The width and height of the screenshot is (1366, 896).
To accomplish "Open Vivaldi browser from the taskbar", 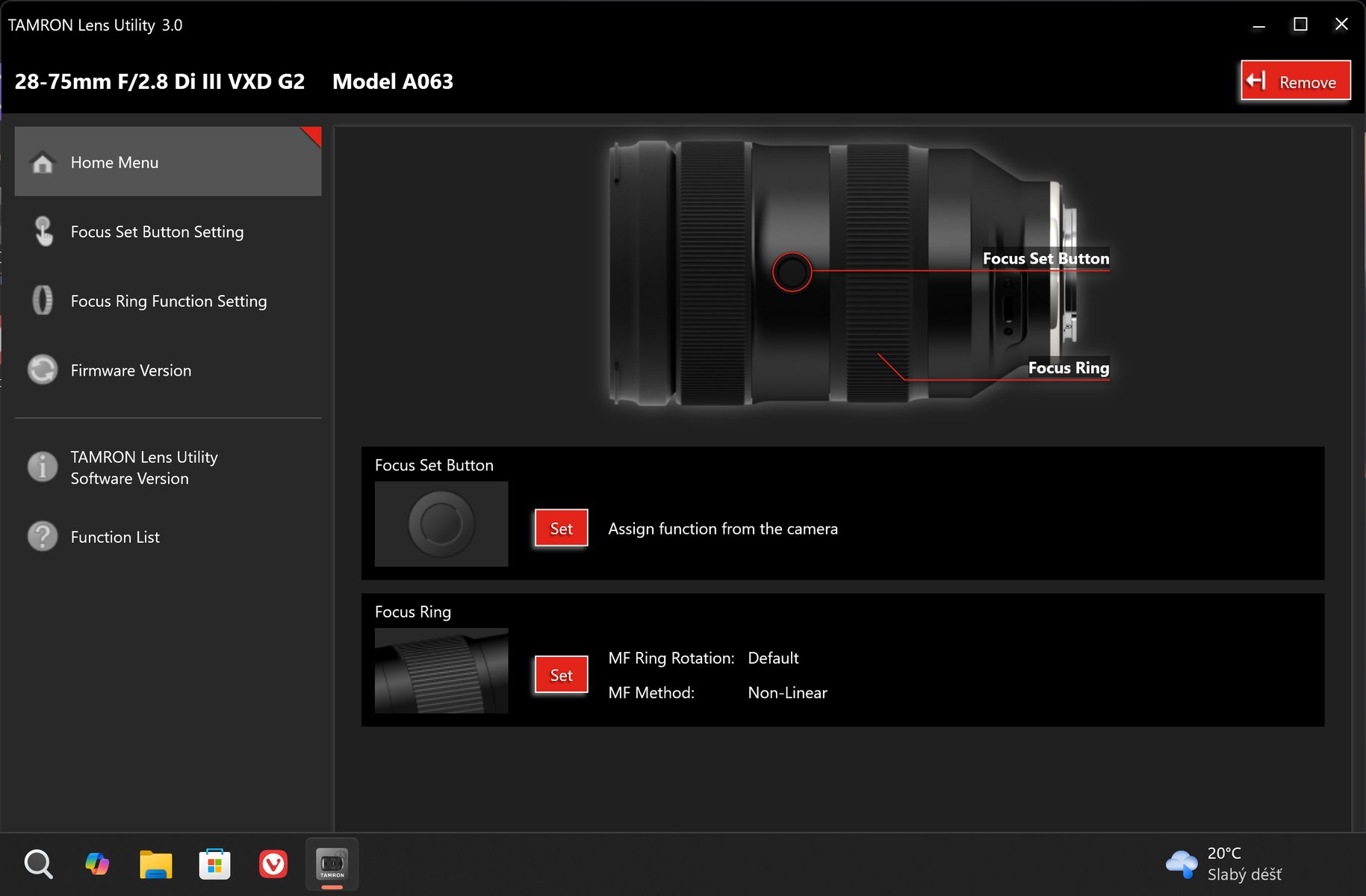I will click(273, 865).
